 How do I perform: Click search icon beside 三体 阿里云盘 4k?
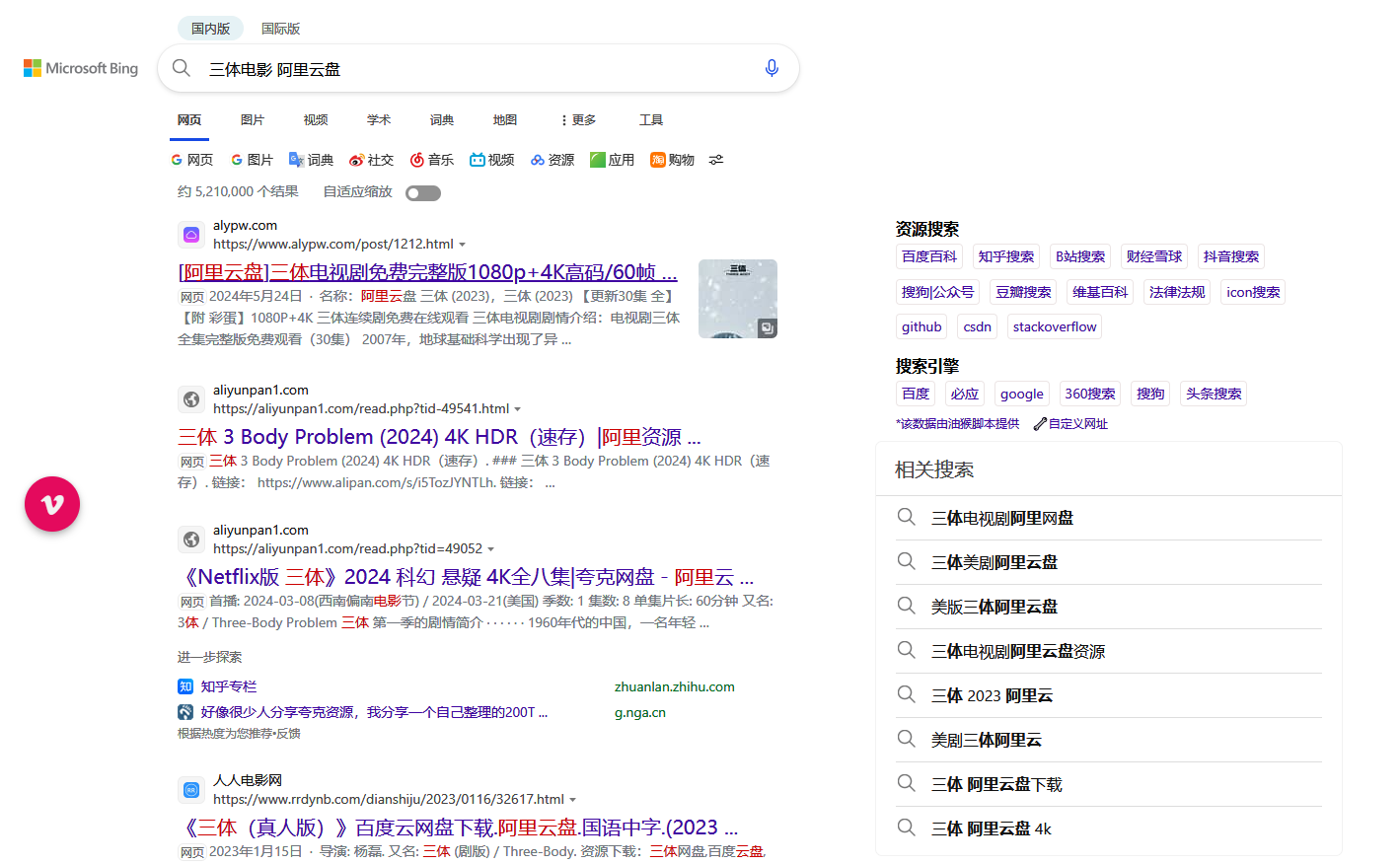pos(906,828)
